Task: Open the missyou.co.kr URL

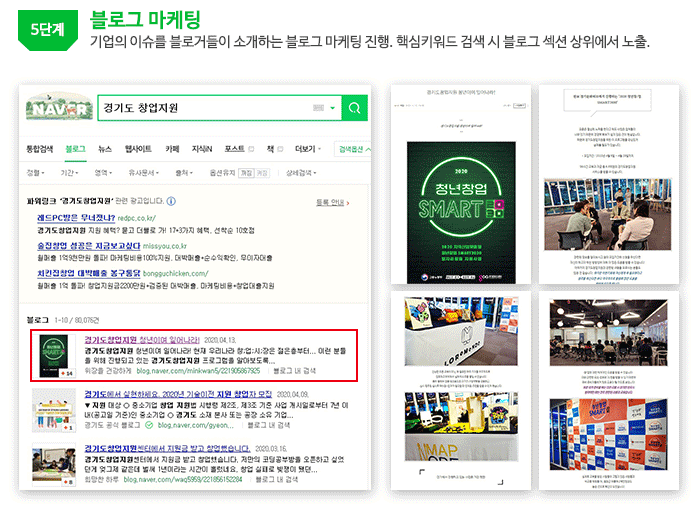Action: point(165,246)
